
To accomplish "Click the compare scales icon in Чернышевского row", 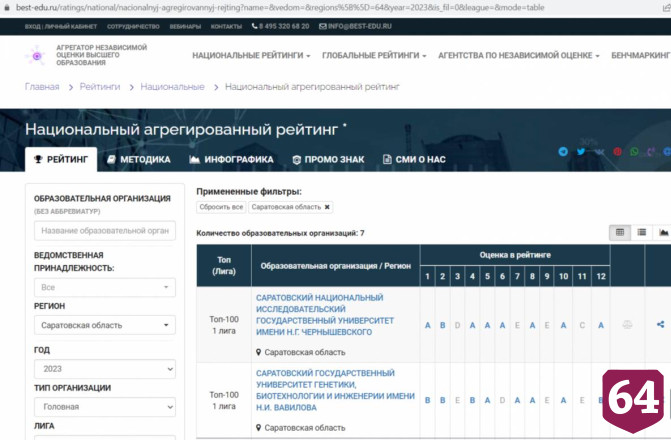I will point(627,325).
